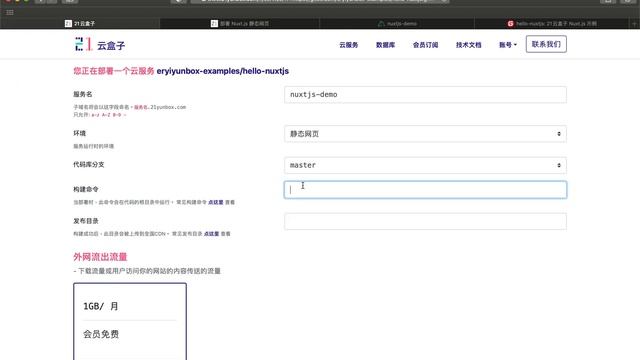Open the 环境 dropdown showing 静态网页

tap(425, 134)
